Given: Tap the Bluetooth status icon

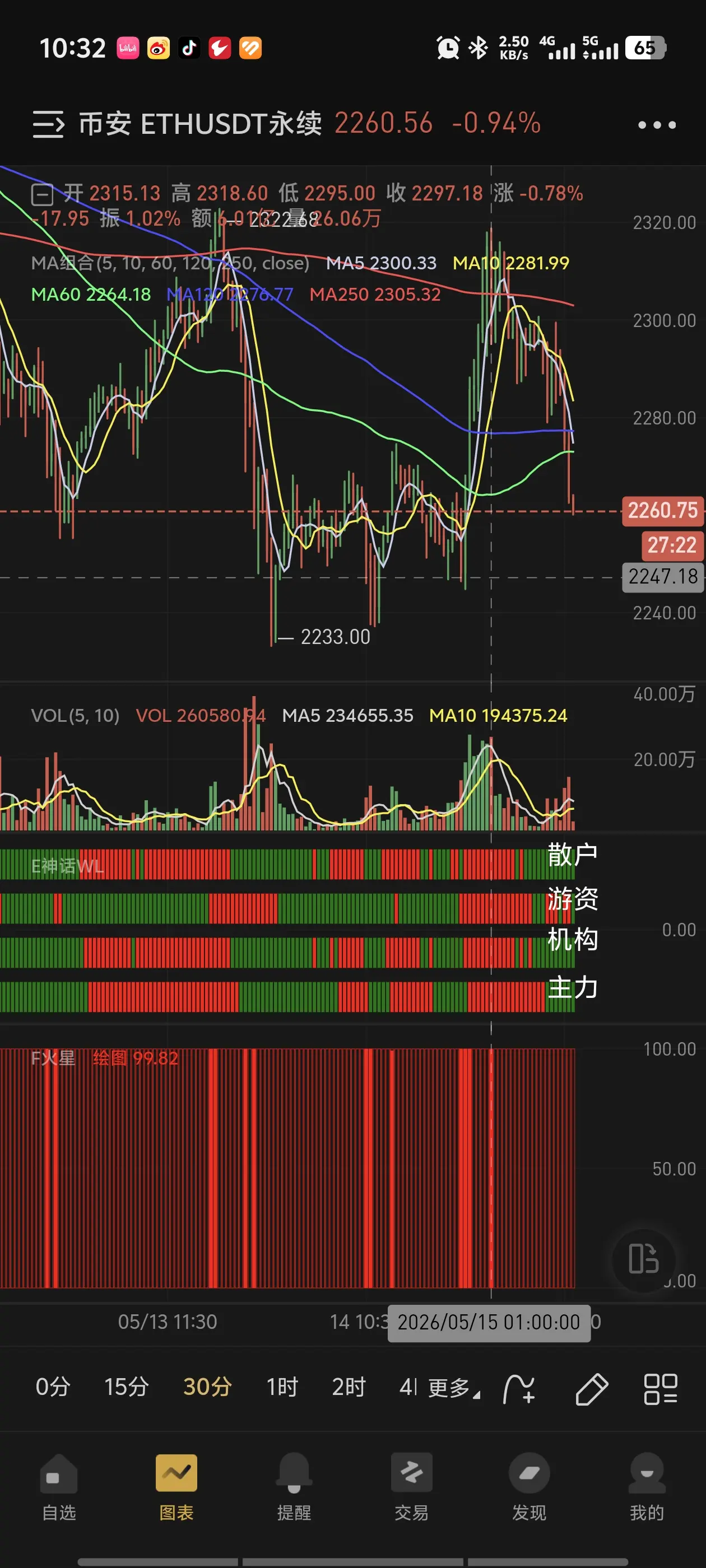Looking at the screenshot, I should 478,48.
